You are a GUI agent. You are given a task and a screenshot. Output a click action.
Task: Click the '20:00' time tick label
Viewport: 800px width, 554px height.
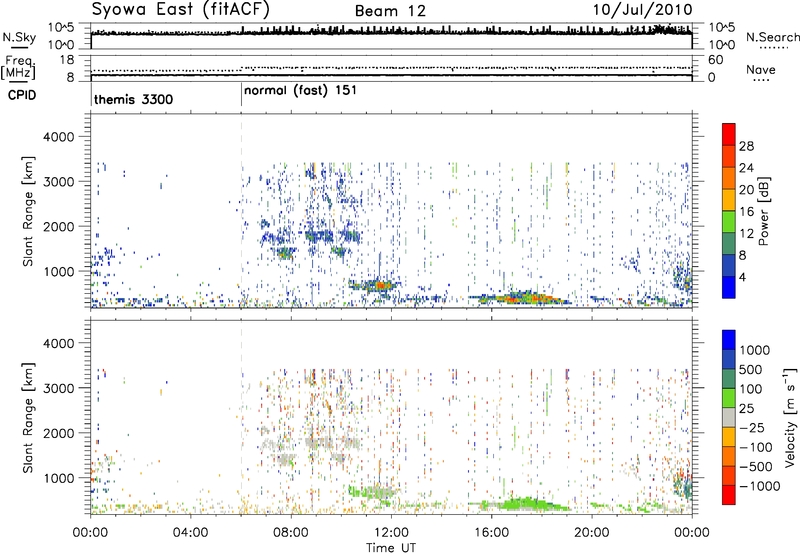point(592,533)
